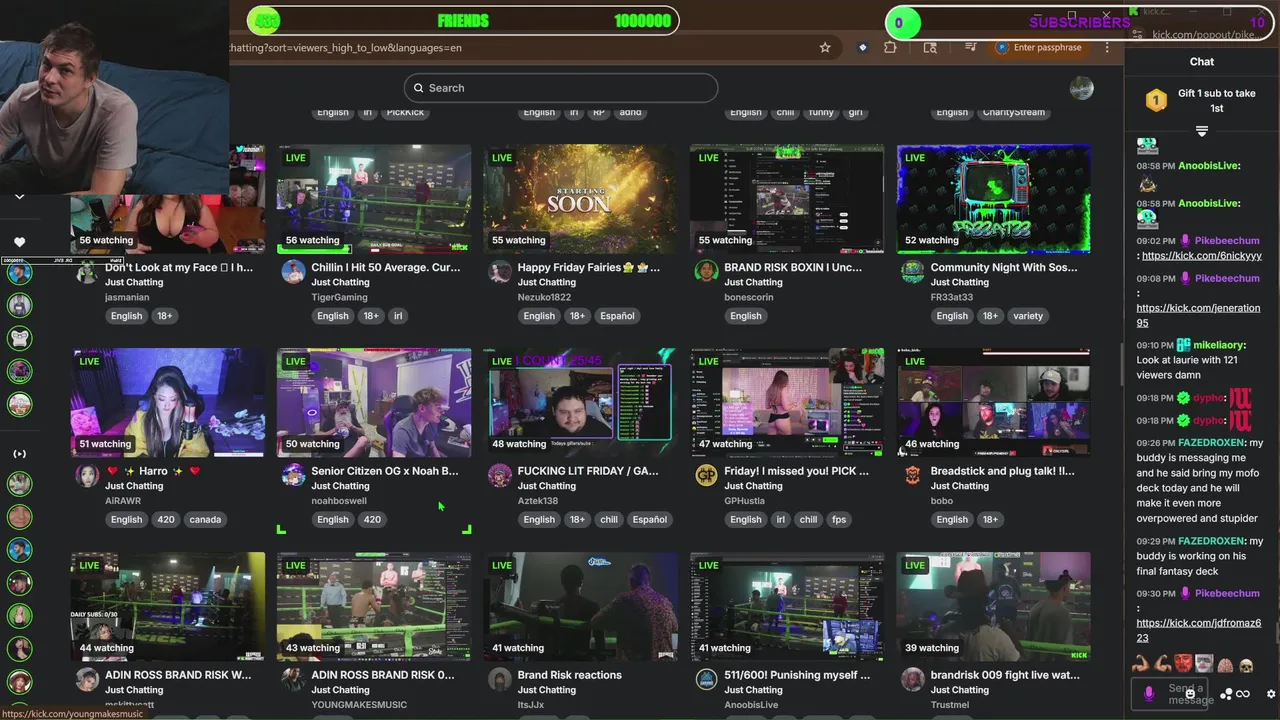Click the Nezuko1822 channel avatar
The image size is (1280, 720).
(x=499, y=272)
